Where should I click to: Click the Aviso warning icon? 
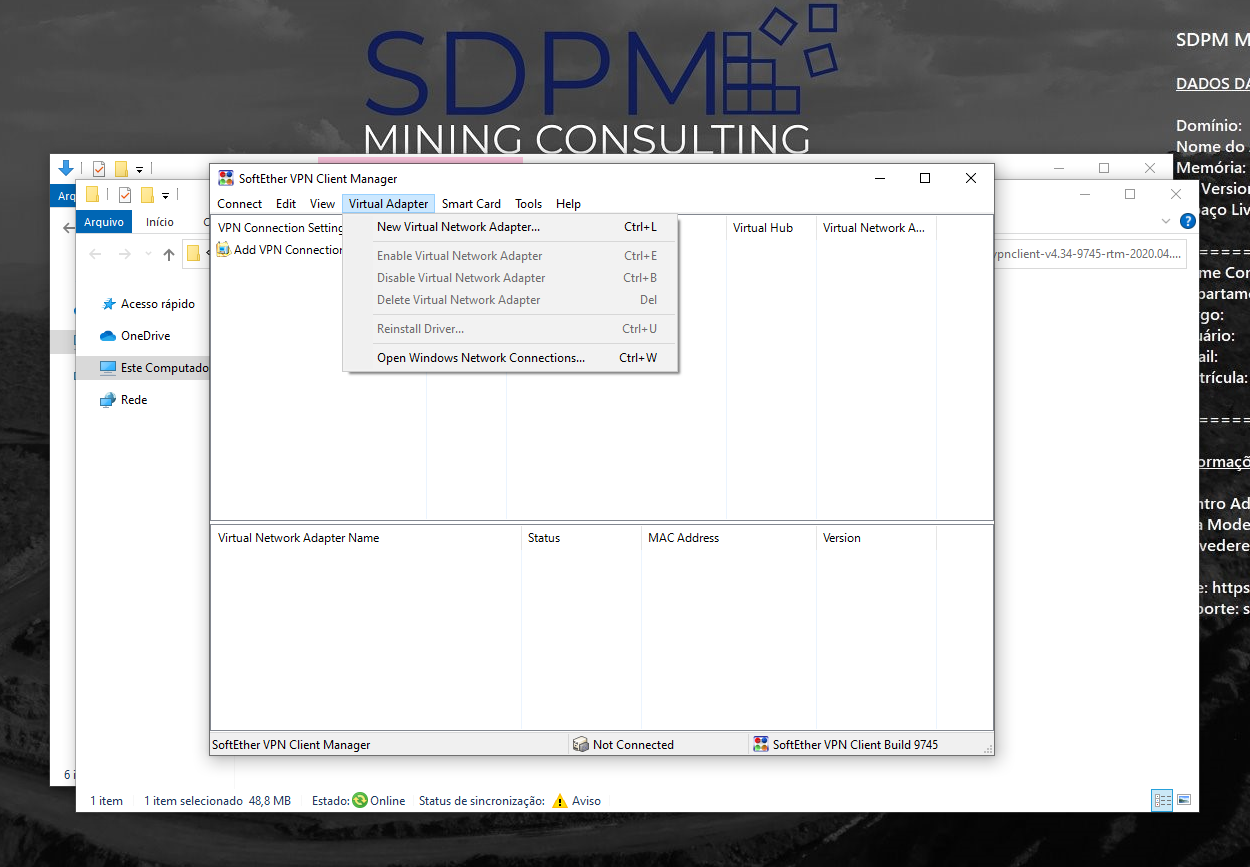[560, 801]
